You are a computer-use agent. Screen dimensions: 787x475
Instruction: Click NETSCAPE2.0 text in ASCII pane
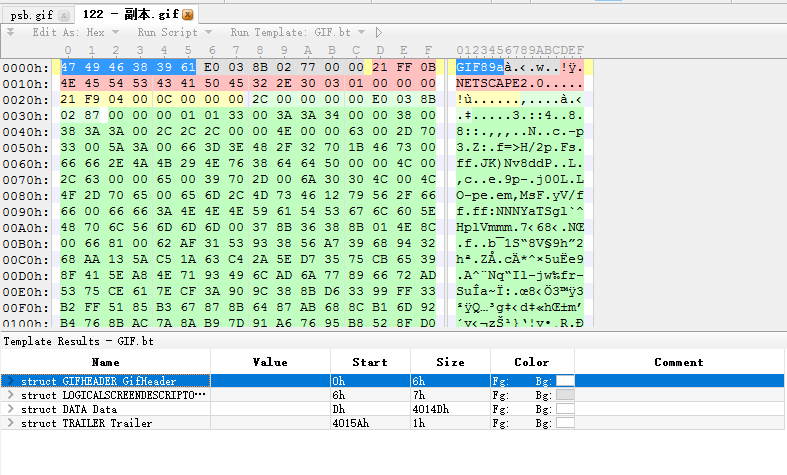point(499,83)
